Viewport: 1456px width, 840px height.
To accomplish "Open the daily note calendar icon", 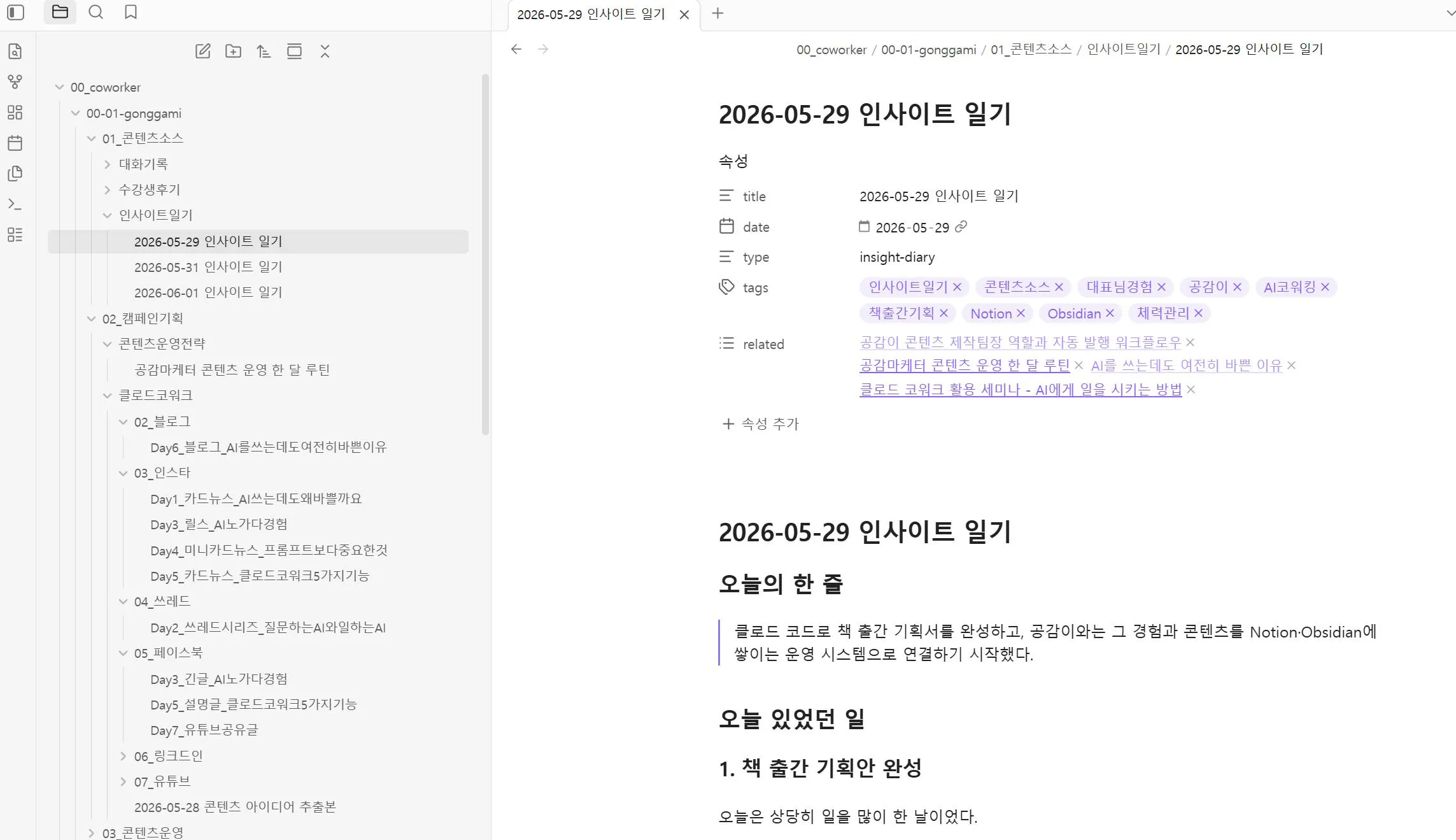I will coord(15,143).
